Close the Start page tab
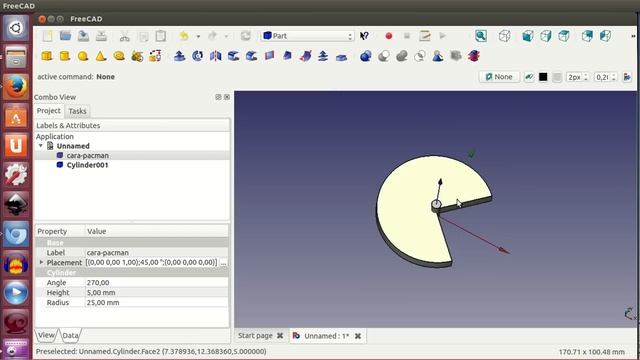 [280, 336]
